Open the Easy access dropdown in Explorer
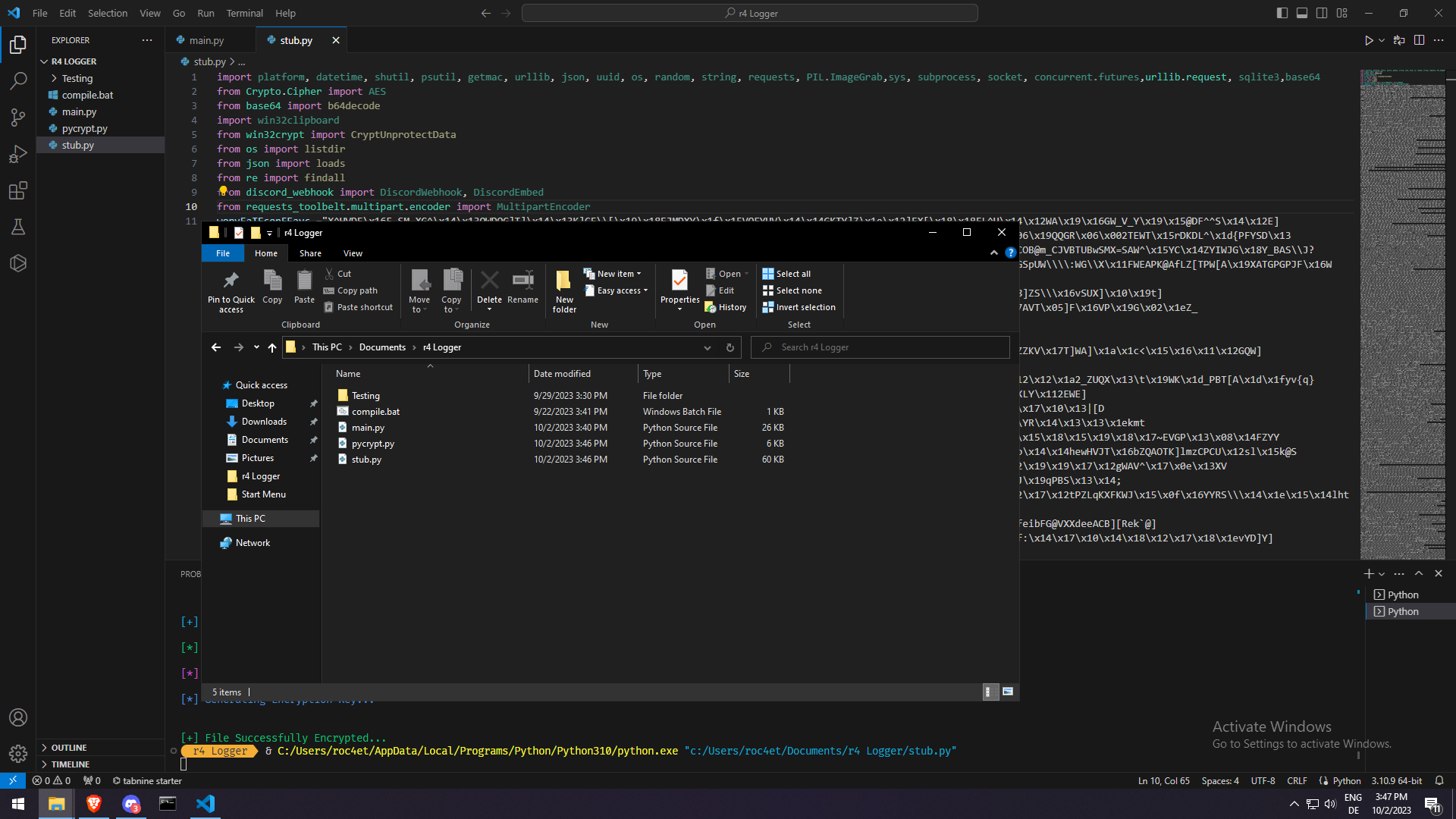The image size is (1456, 819). (x=616, y=290)
